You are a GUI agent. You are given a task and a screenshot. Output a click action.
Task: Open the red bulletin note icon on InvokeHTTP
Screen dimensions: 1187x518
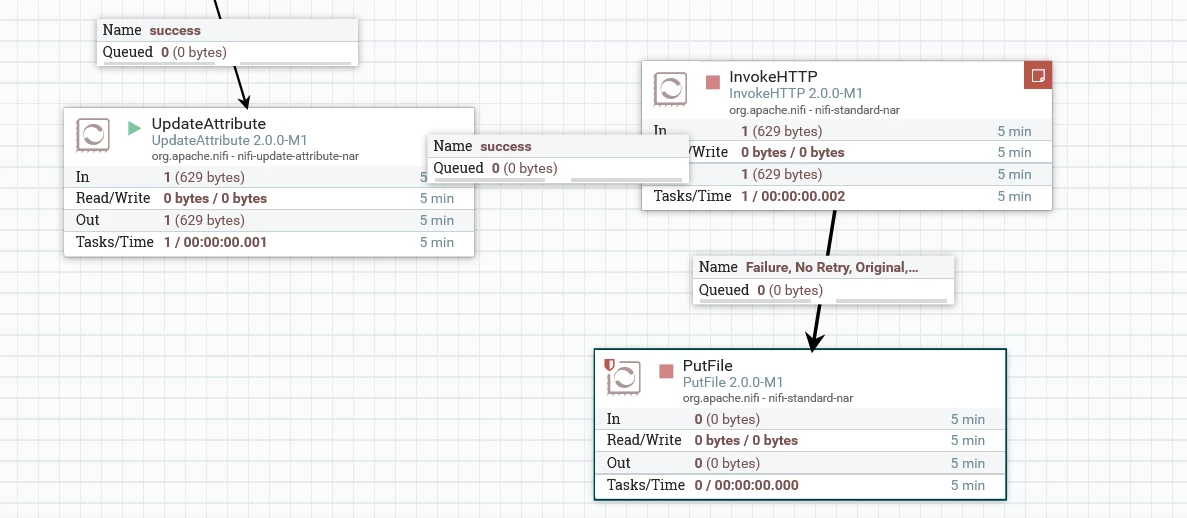click(1039, 75)
